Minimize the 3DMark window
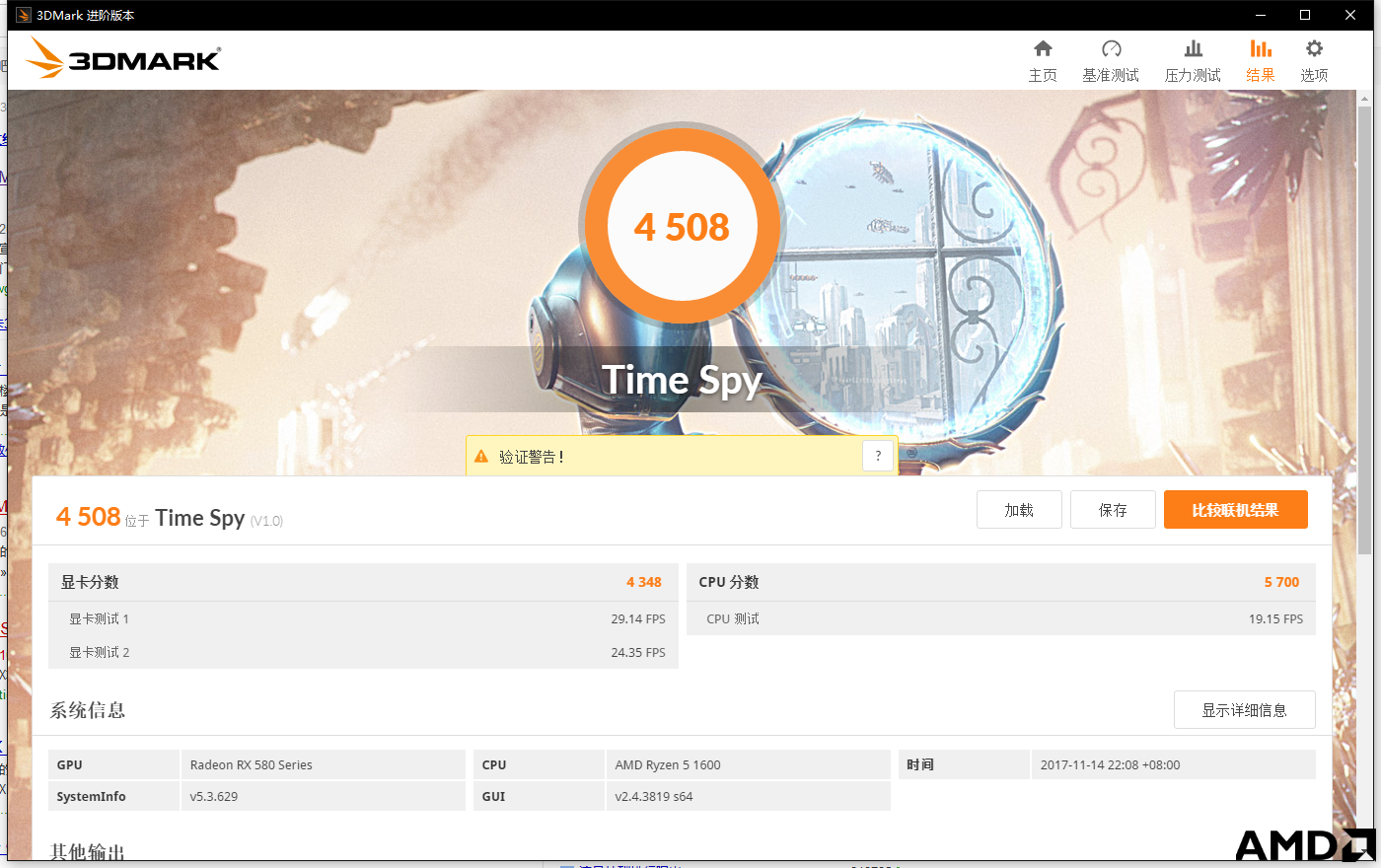This screenshot has width=1381, height=868. [1260, 15]
